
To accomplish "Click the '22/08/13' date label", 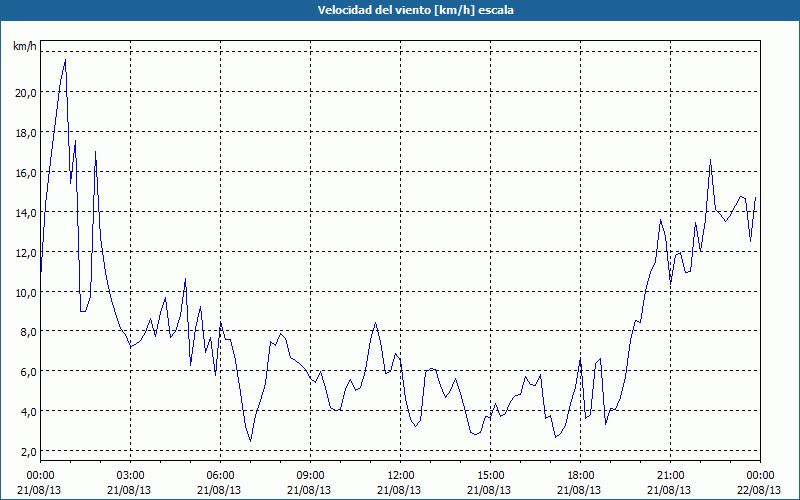I will point(760,490).
